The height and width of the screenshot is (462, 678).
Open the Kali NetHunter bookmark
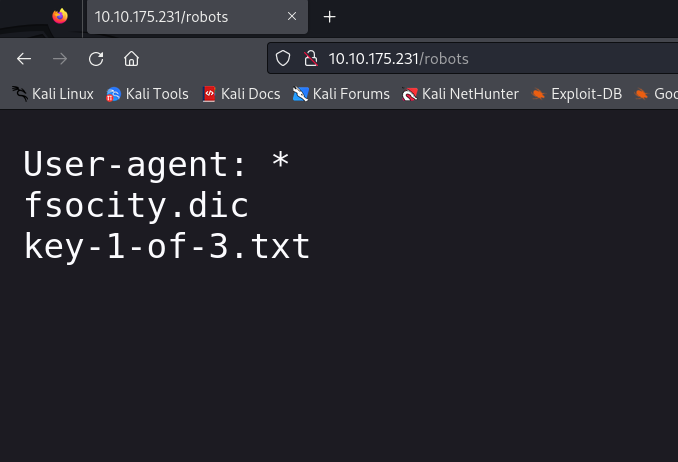coord(460,94)
